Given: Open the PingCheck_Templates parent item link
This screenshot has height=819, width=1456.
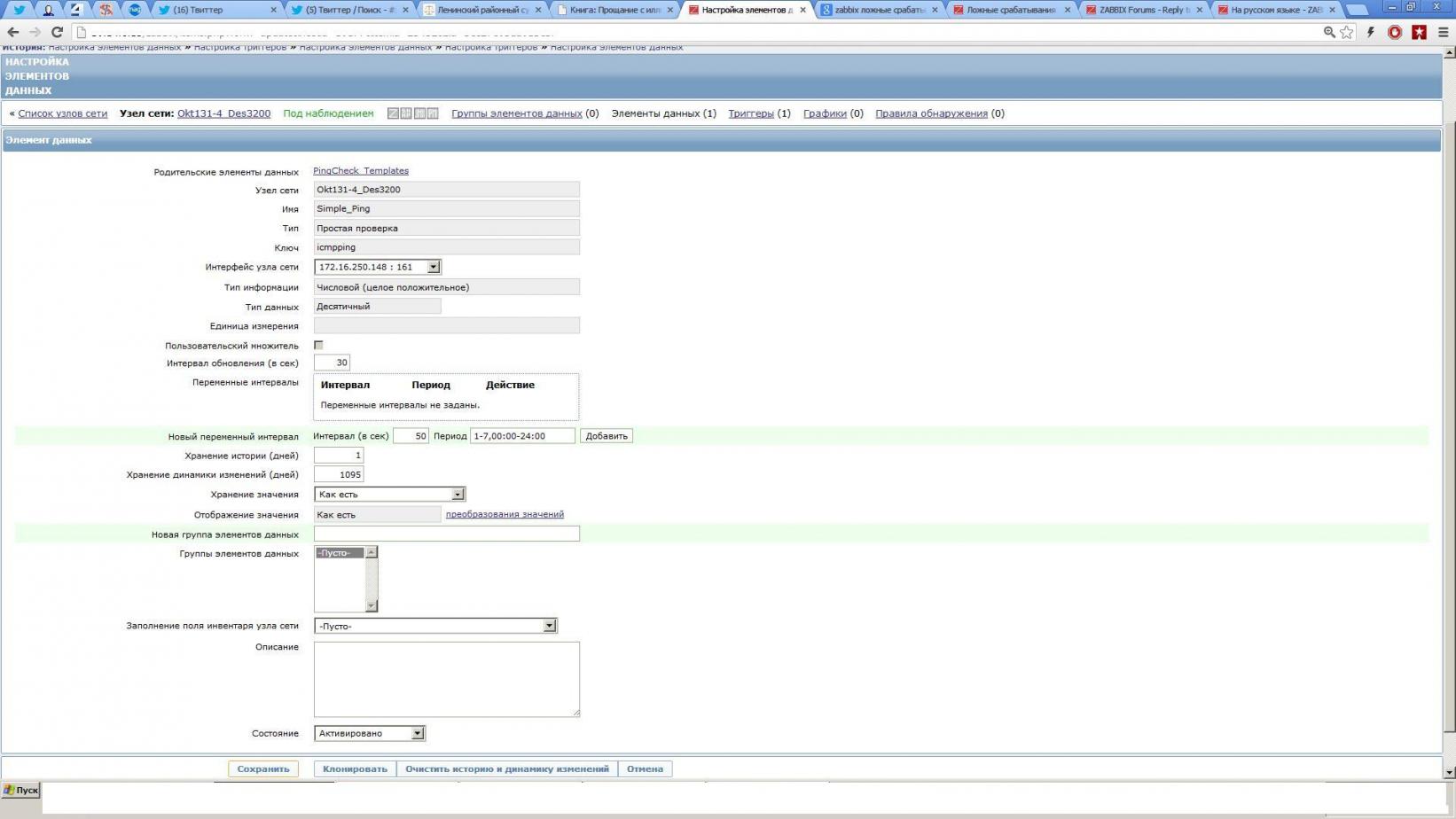Looking at the screenshot, I should point(361,170).
